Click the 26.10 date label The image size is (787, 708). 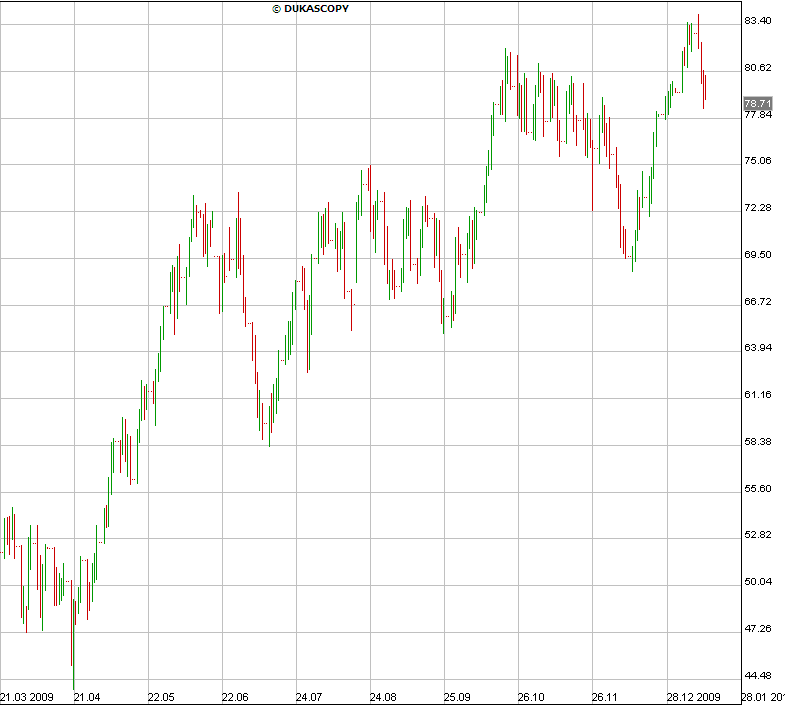pos(531,697)
